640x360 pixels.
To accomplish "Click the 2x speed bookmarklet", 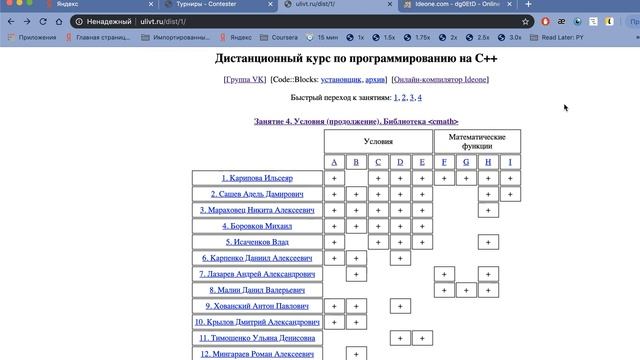I will pos(448,37).
